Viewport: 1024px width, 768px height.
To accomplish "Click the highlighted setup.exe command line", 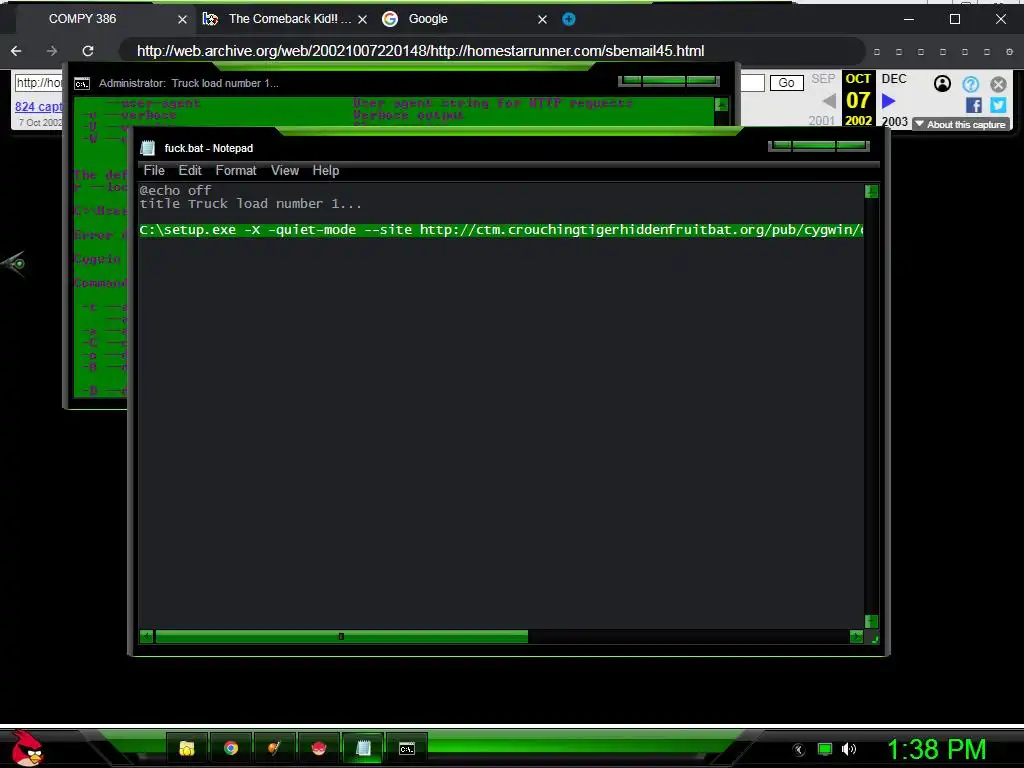I will tap(501, 230).
